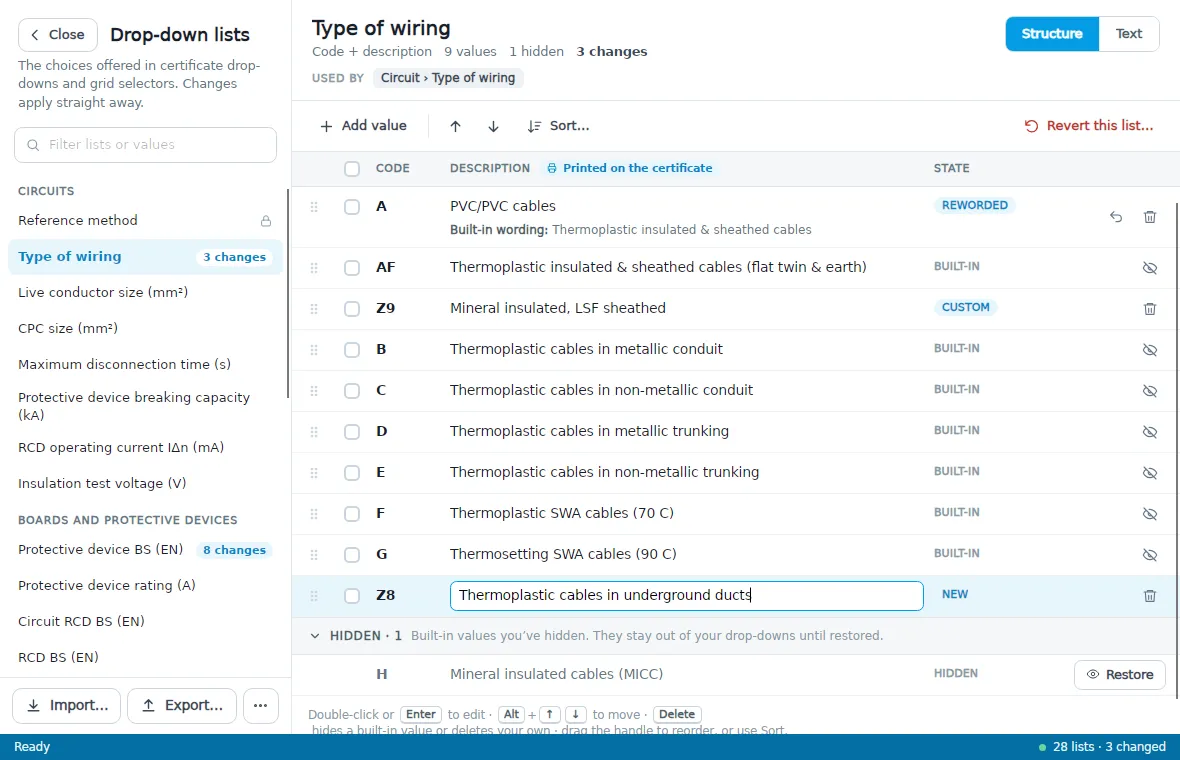Image resolution: width=1180 pixels, height=760 pixels.
Task: Click Import... button
Action: [x=66, y=706]
